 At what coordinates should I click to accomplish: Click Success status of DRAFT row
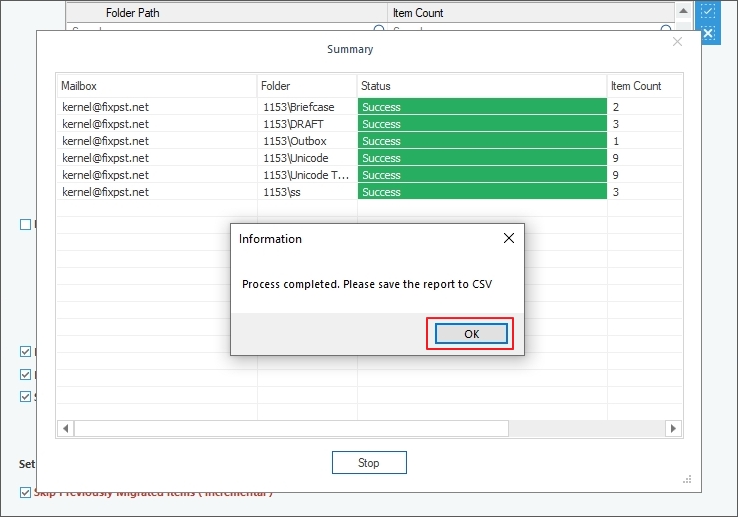[x=482, y=124]
